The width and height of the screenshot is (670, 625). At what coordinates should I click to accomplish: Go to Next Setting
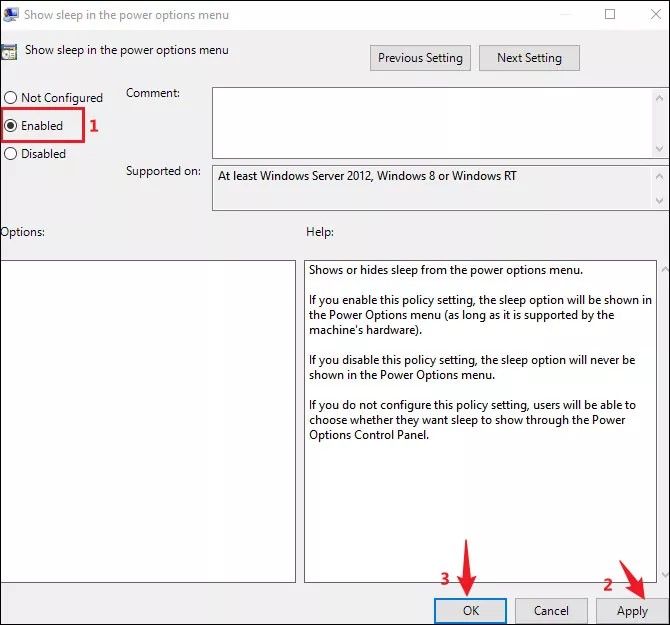(529, 58)
